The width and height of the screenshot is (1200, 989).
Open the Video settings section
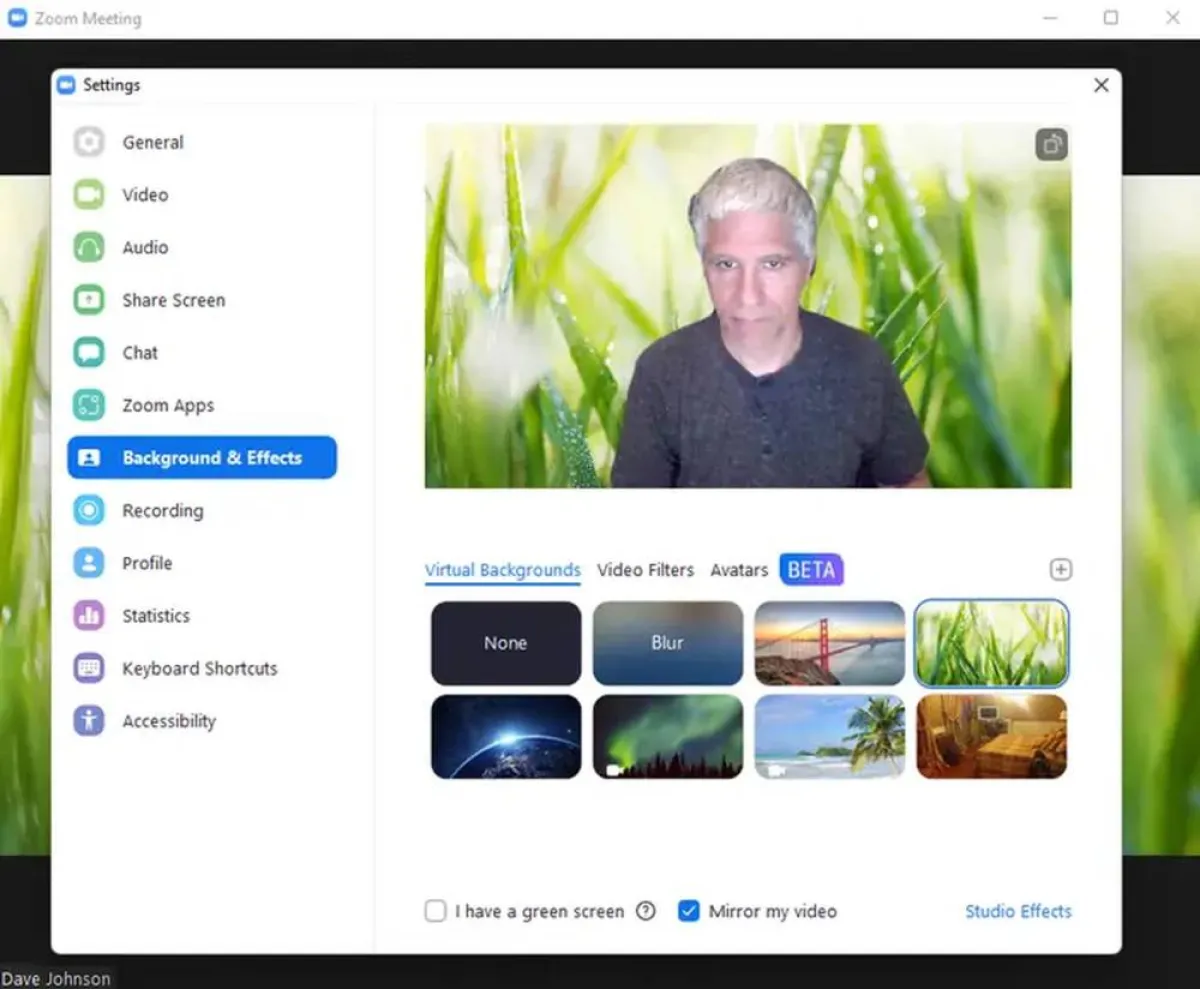click(x=144, y=194)
